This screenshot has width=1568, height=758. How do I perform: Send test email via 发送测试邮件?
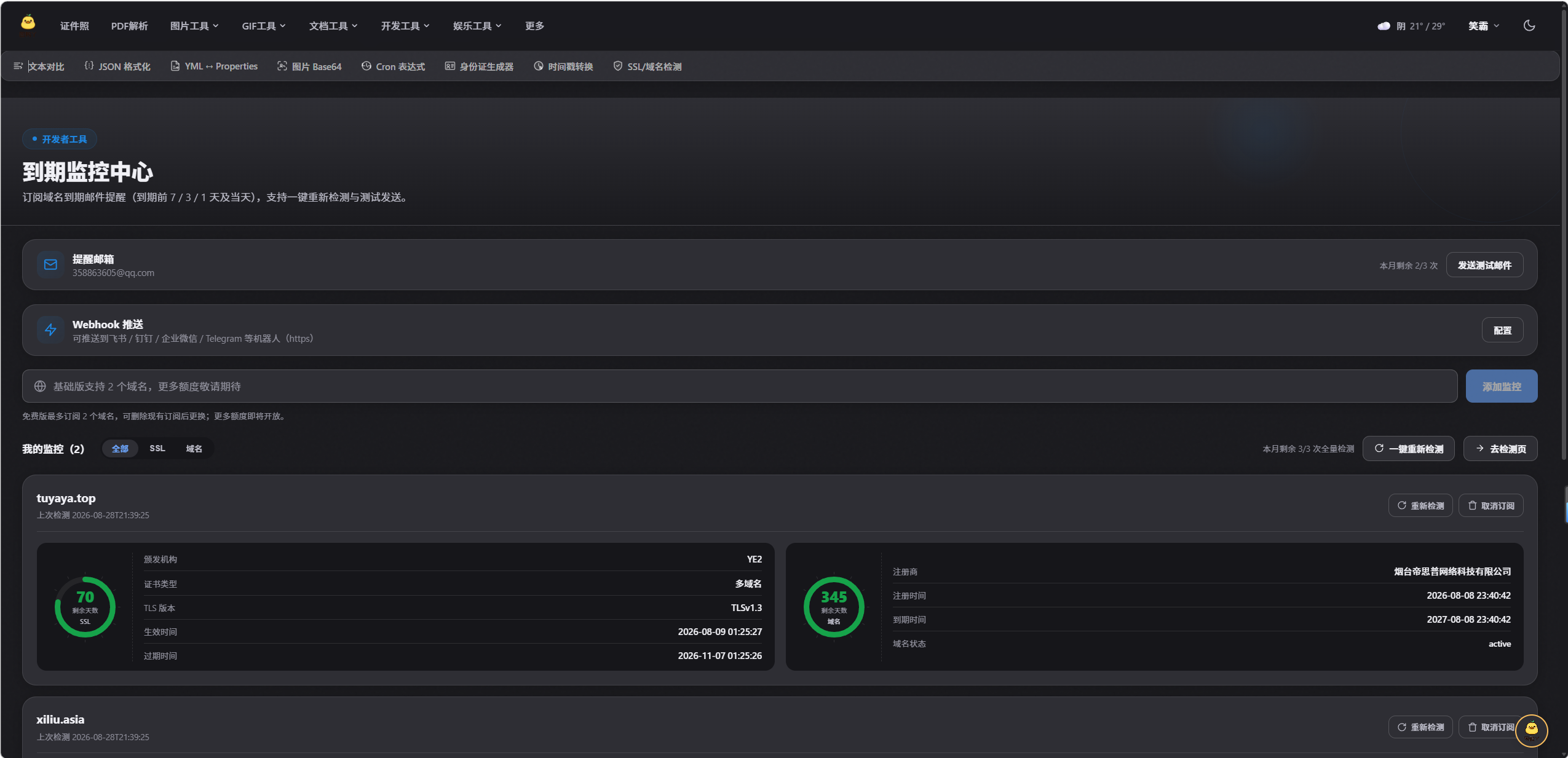point(1484,265)
